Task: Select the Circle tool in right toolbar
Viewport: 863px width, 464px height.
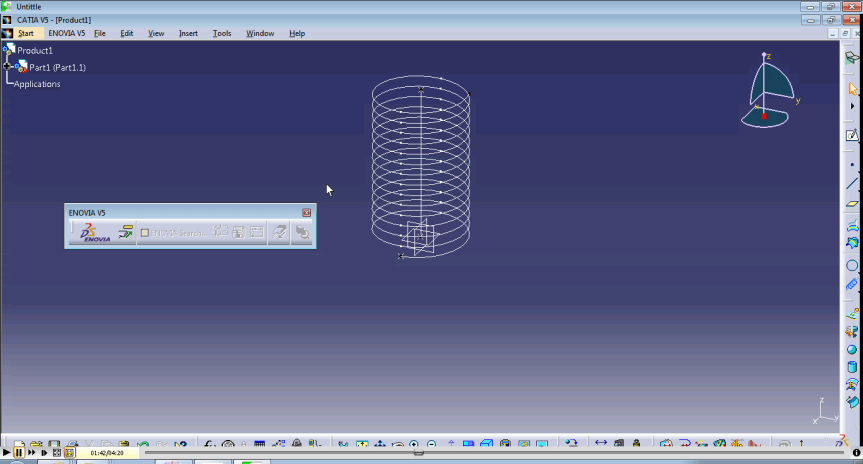Action: point(852,266)
